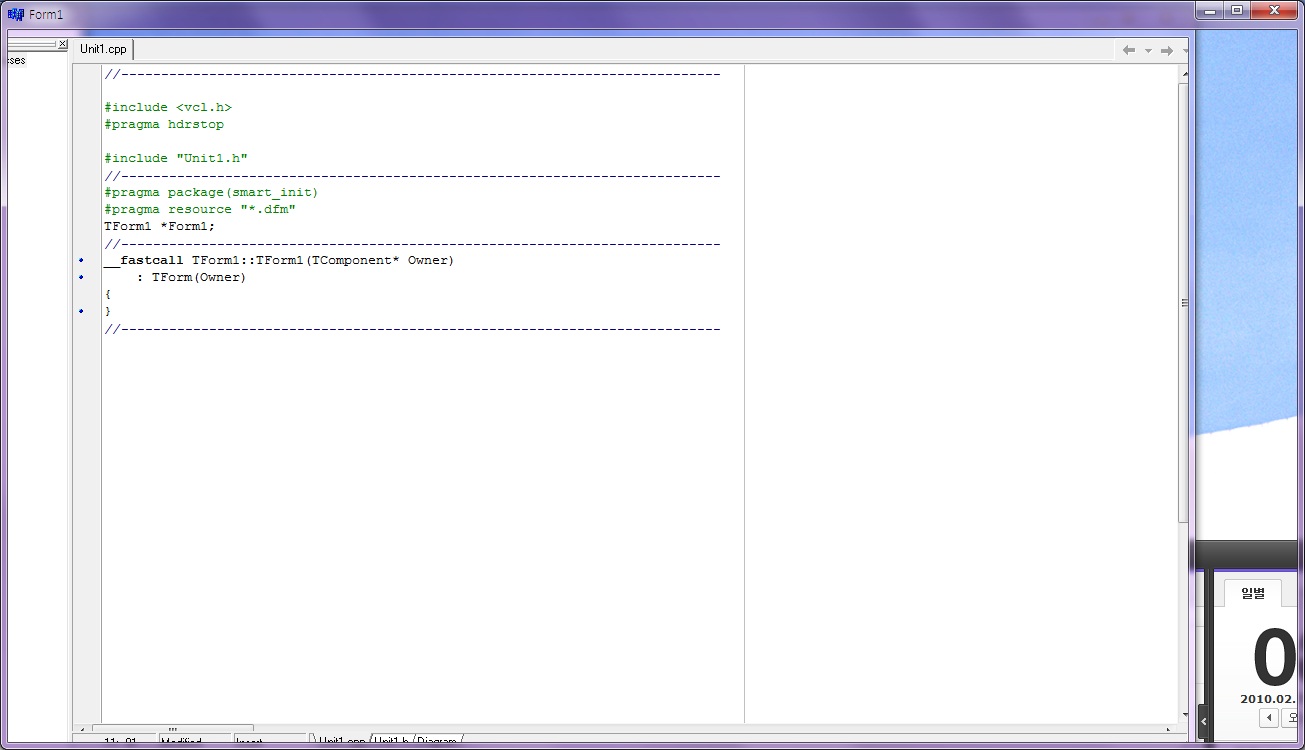The height and width of the screenshot is (750, 1305).
Task: Click the calendar widget collapse chevron
Action: (1203, 721)
